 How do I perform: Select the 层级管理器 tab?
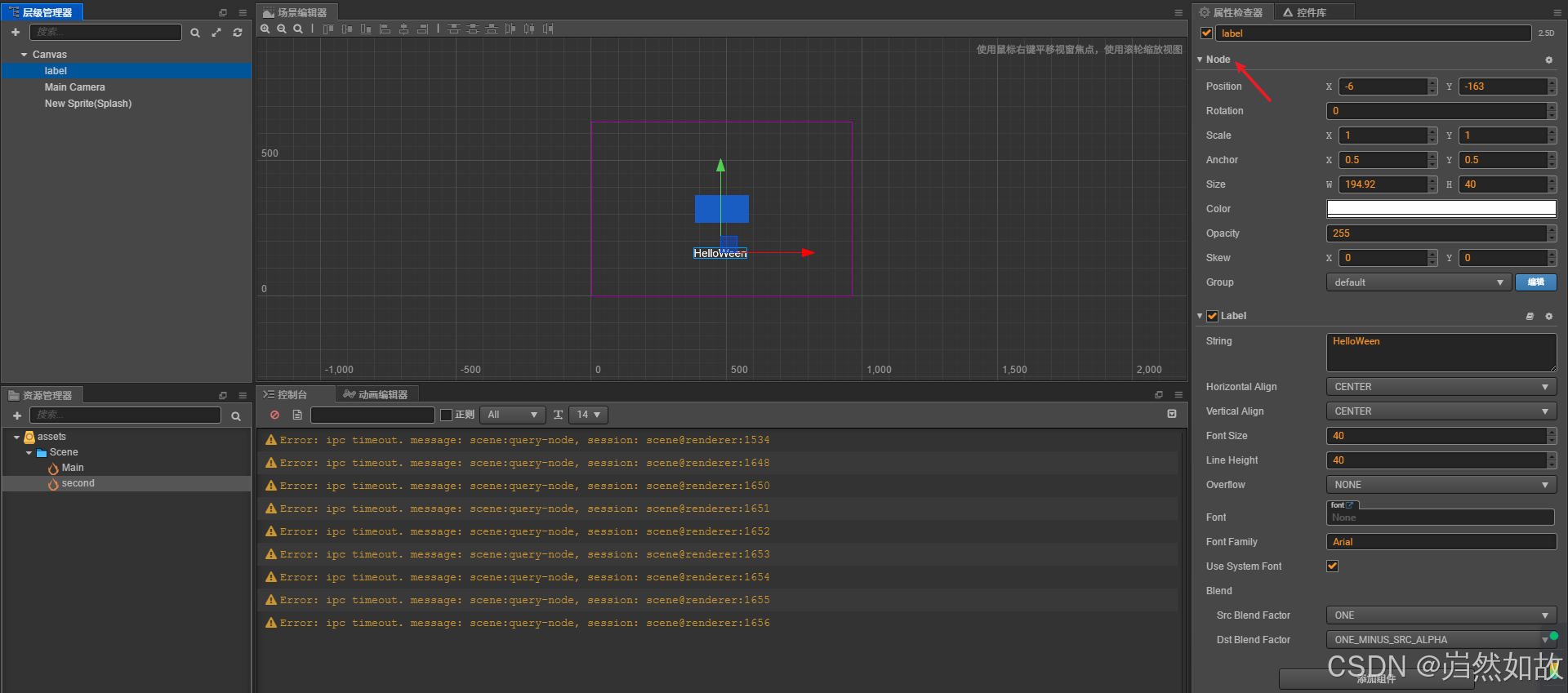(42, 12)
